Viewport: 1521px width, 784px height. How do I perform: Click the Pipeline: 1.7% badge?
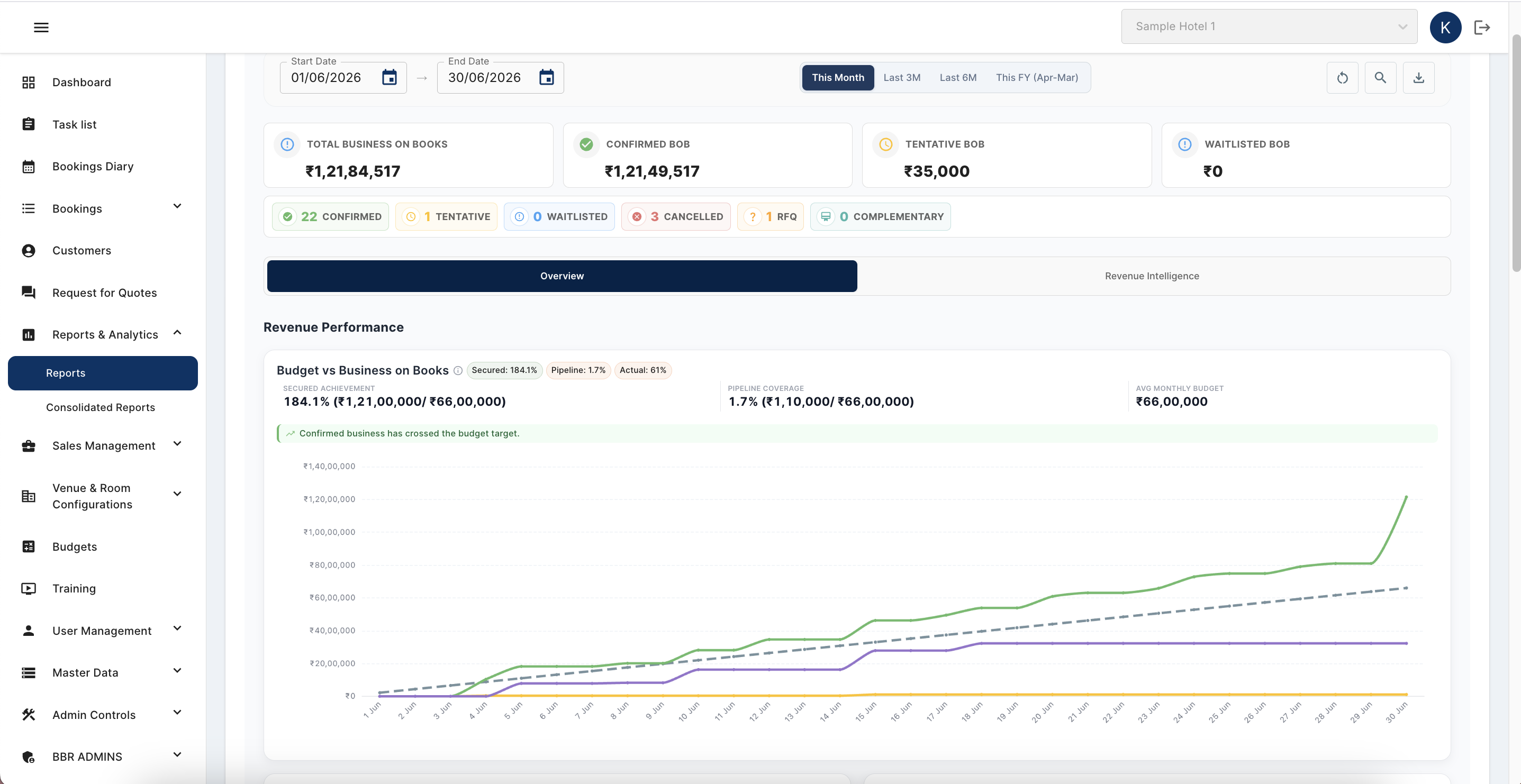click(x=578, y=370)
